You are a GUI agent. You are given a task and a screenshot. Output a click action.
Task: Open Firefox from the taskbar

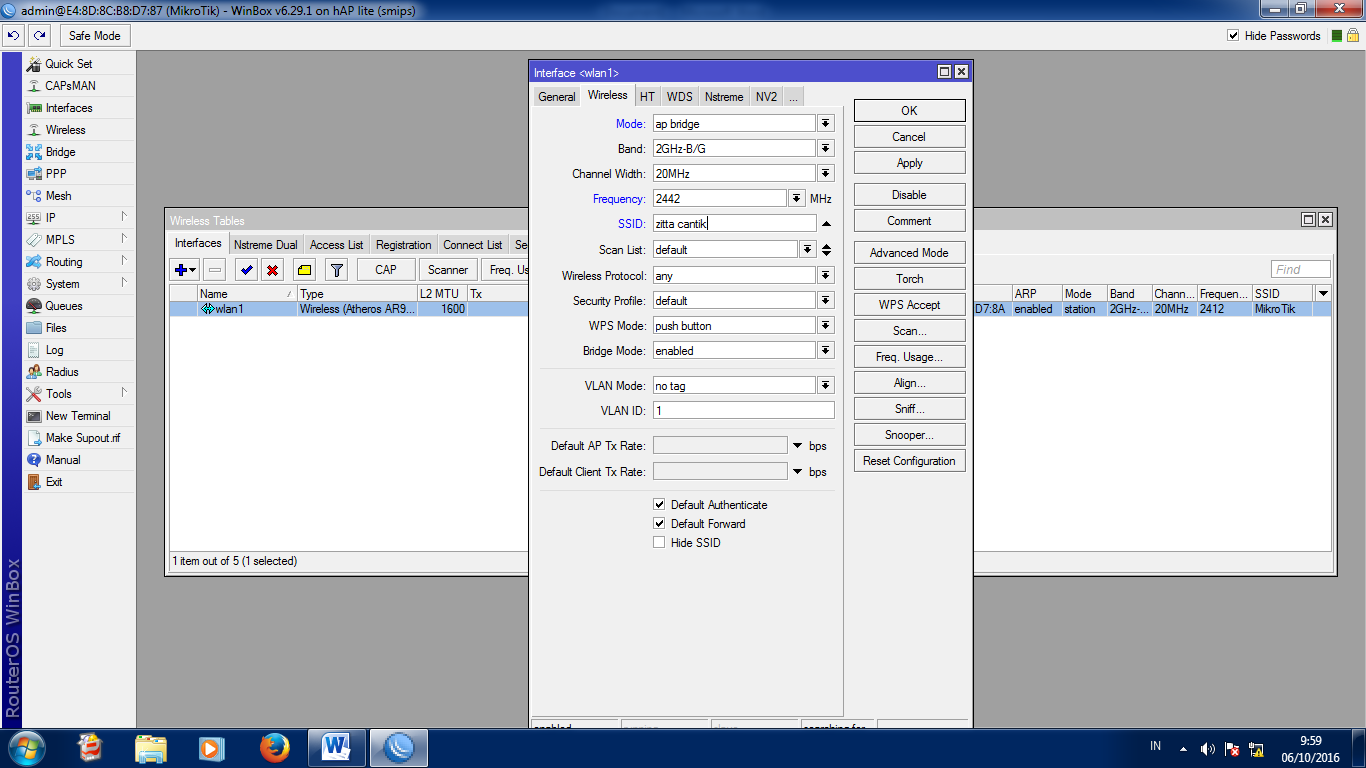(274, 748)
